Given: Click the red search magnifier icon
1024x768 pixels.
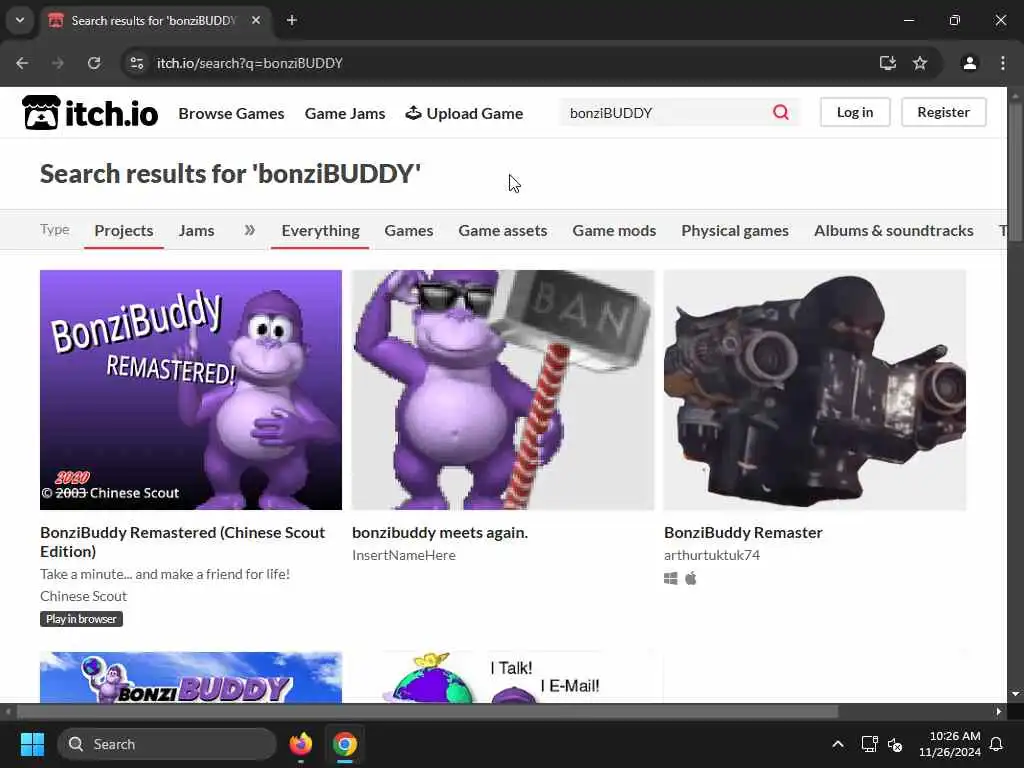Looking at the screenshot, I should pos(780,112).
